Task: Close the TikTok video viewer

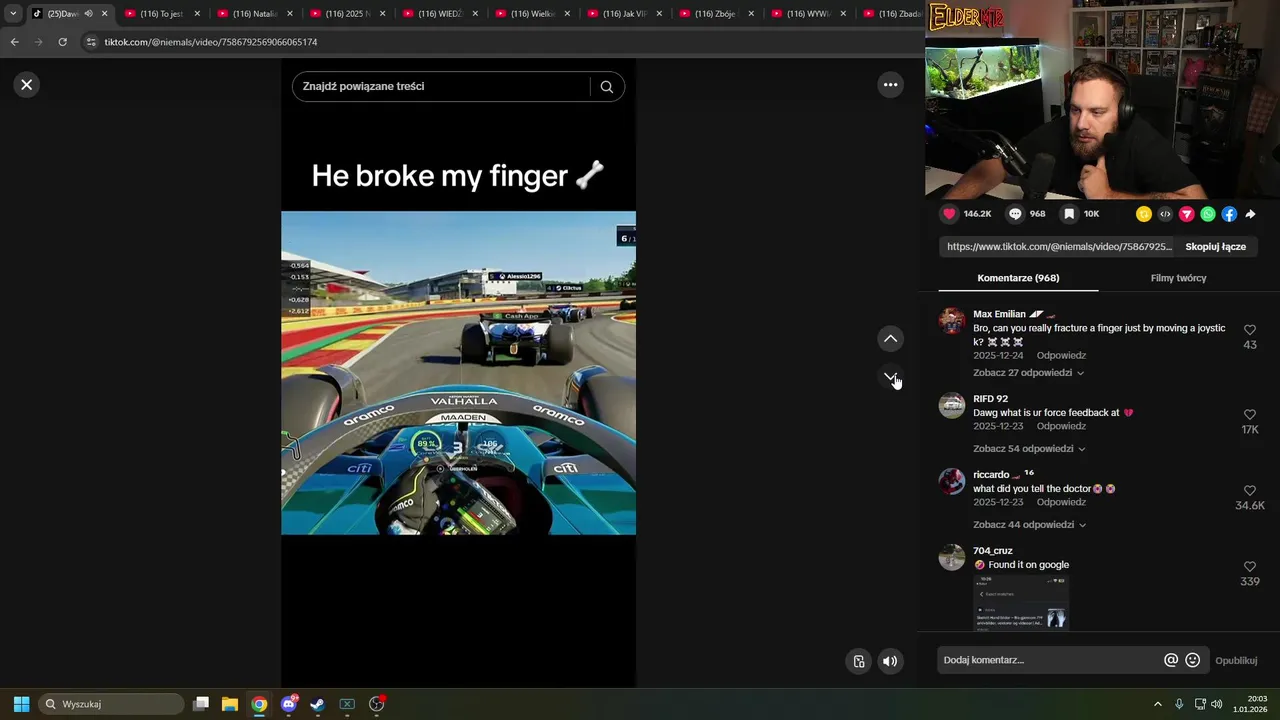Action: click(27, 85)
